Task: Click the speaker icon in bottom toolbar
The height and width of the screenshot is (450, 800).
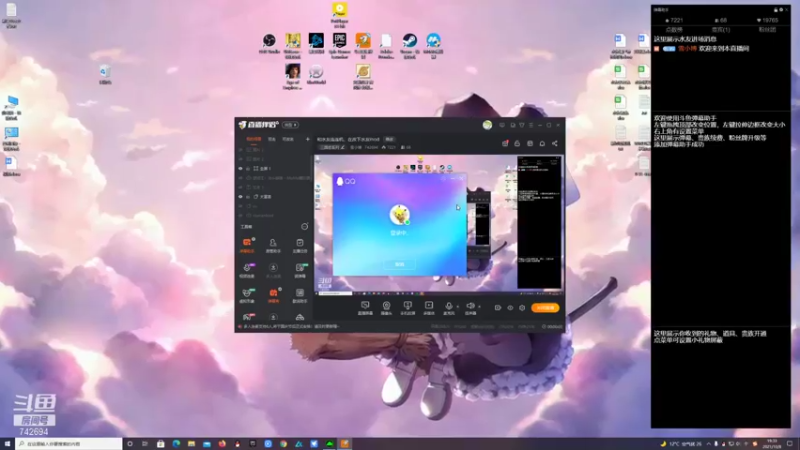Action: [x=470, y=307]
